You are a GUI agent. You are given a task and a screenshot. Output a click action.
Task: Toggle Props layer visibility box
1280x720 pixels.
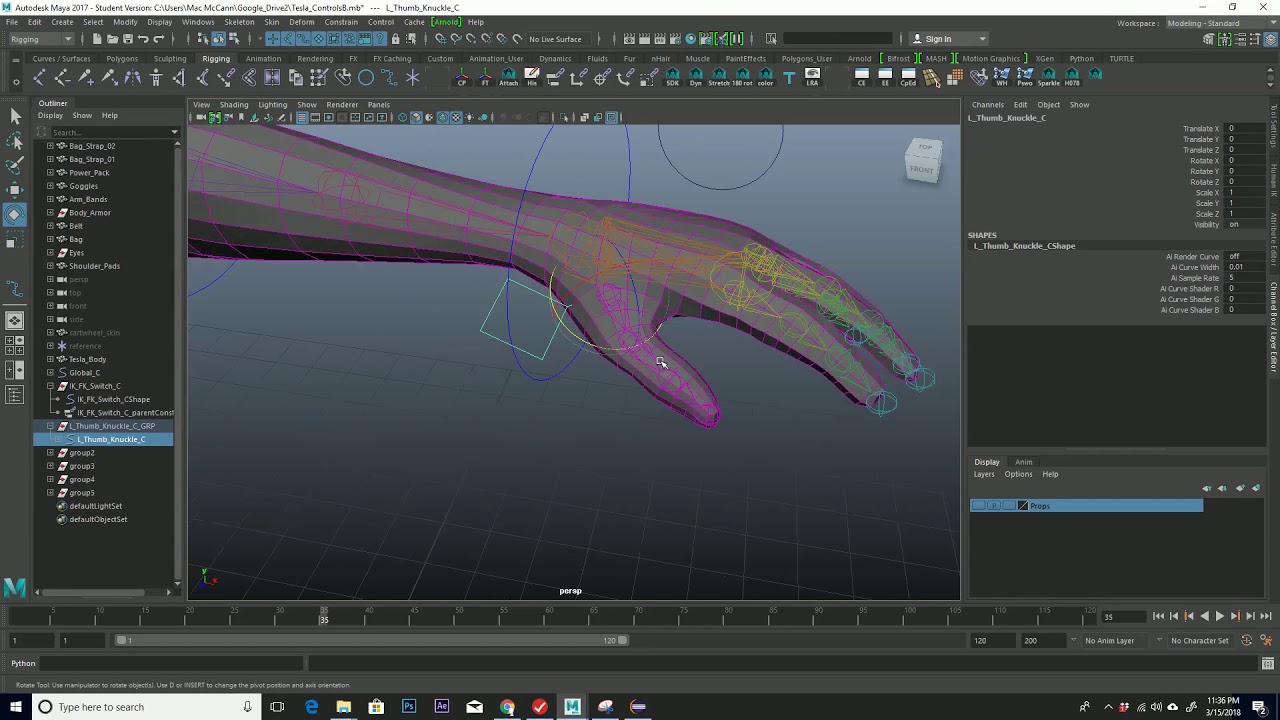[978, 506]
